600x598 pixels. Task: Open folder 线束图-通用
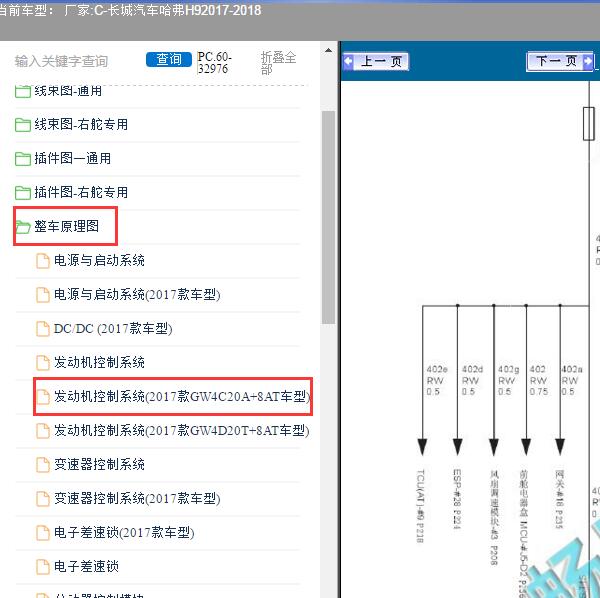(68, 91)
